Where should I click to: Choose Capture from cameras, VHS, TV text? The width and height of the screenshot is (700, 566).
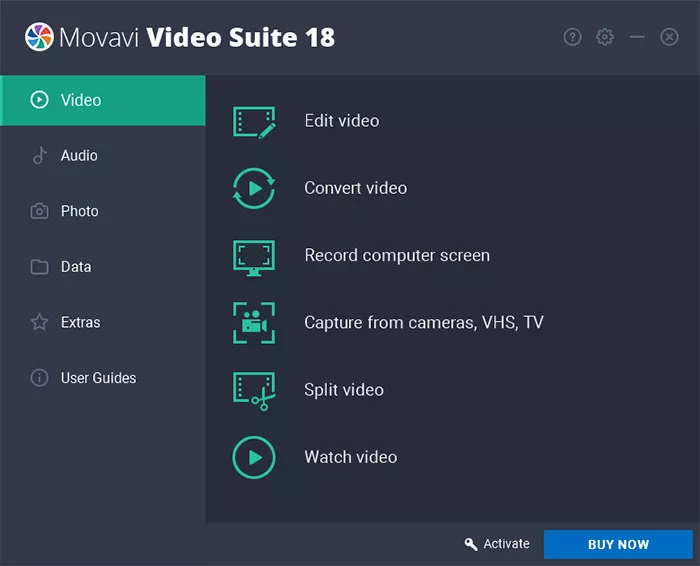[x=424, y=323]
